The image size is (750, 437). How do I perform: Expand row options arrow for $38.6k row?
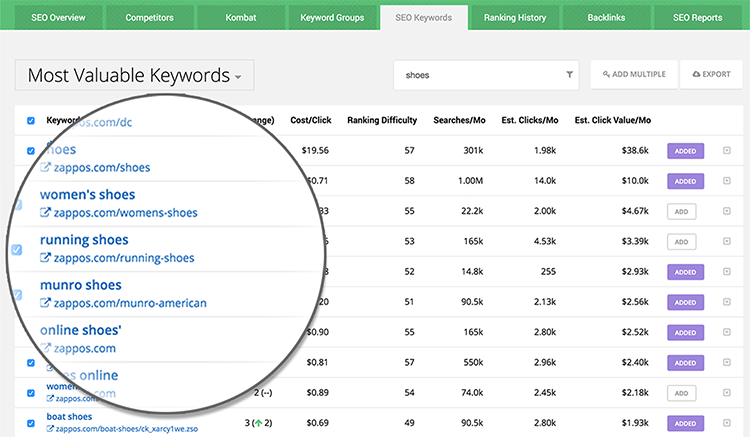[x=726, y=152]
